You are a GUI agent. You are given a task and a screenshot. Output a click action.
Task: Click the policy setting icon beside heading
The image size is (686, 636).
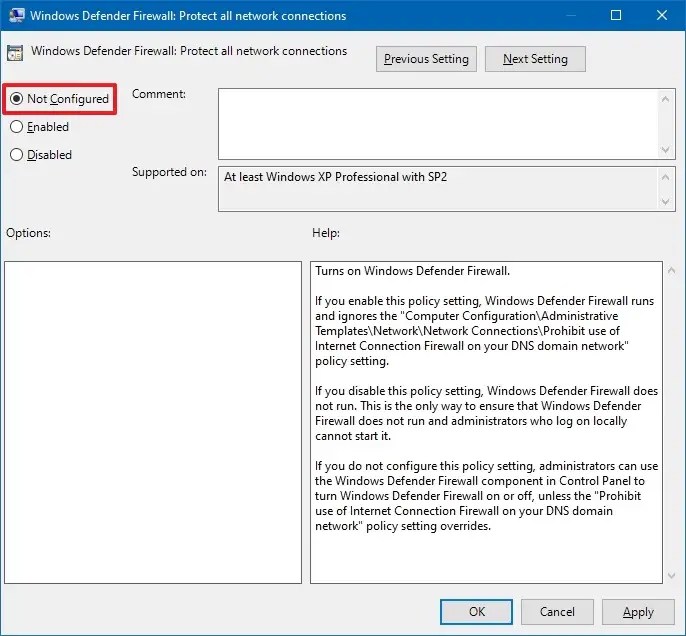pyautogui.click(x=15, y=53)
